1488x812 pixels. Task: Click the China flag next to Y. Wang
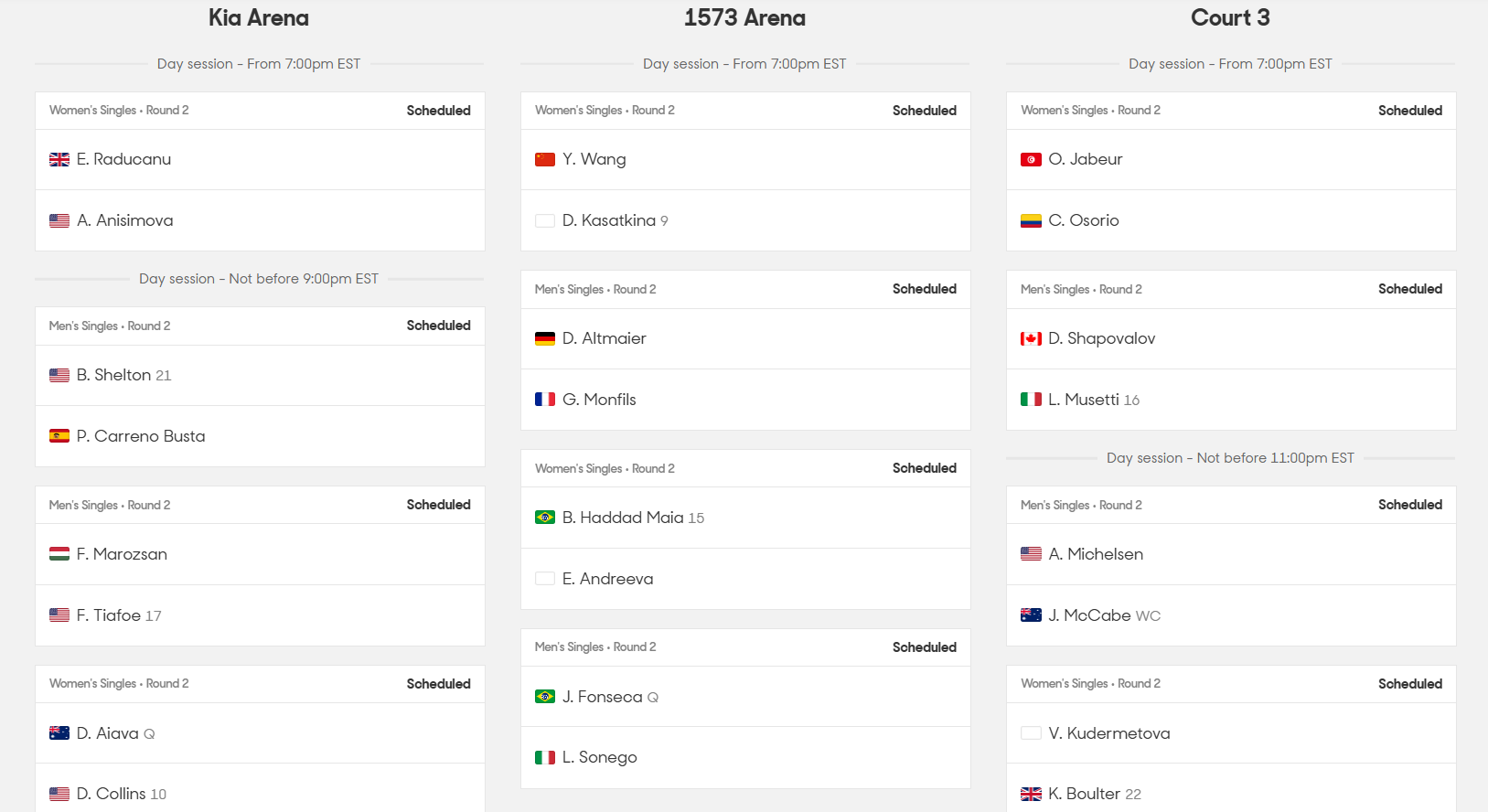pos(545,159)
